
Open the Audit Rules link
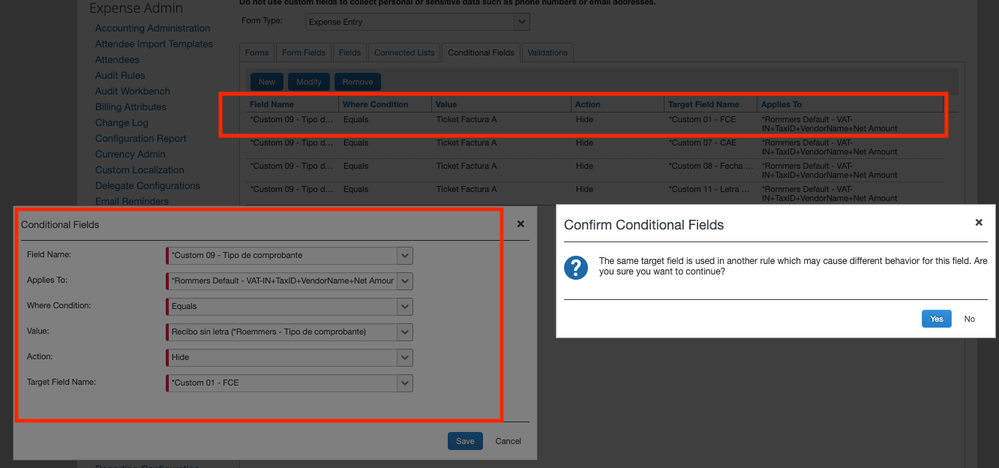120,75
